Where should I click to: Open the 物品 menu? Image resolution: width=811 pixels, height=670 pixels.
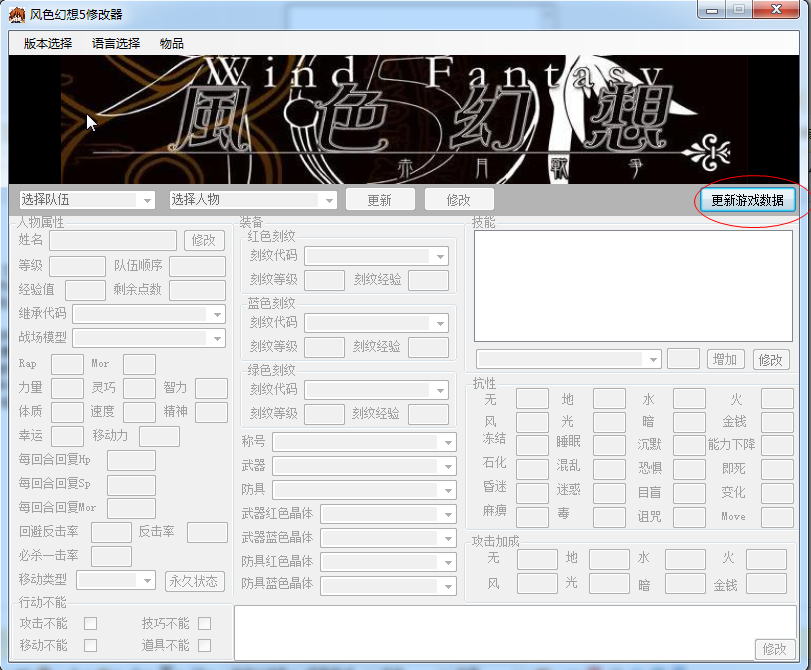click(172, 43)
